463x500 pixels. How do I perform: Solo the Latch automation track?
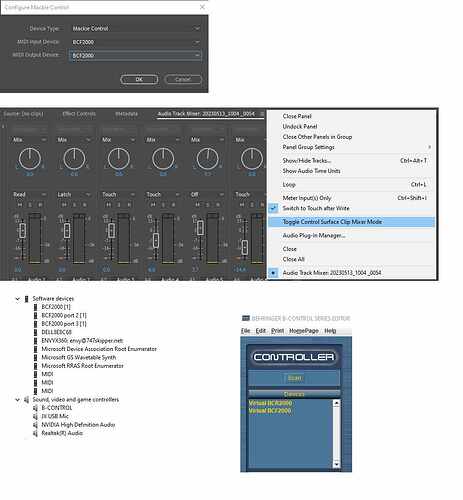click(x=74, y=205)
